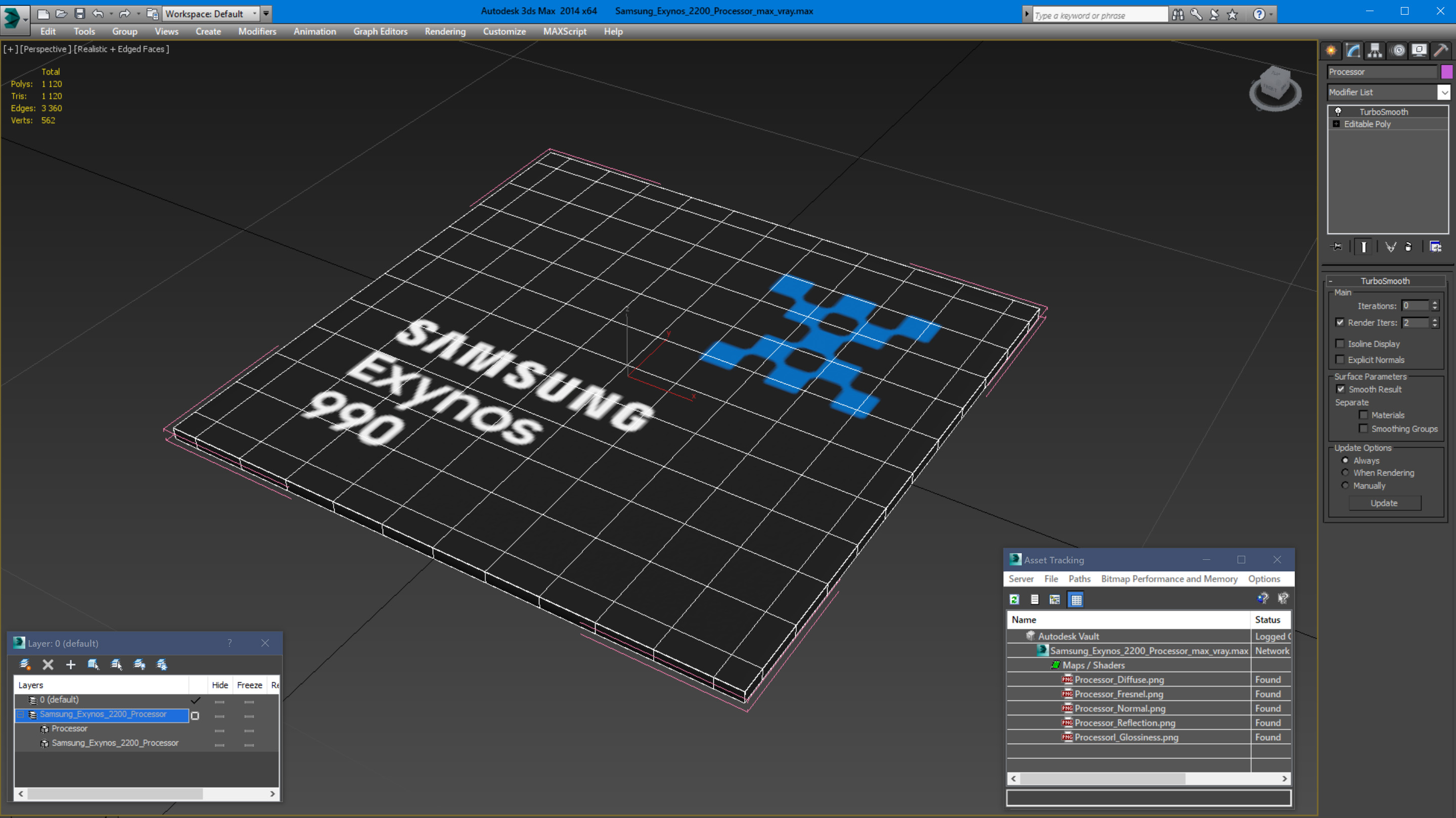Image resolution: width=1456 pixels, height=818 pixels.
Task: Click the Hide column header
Action: 220,685
